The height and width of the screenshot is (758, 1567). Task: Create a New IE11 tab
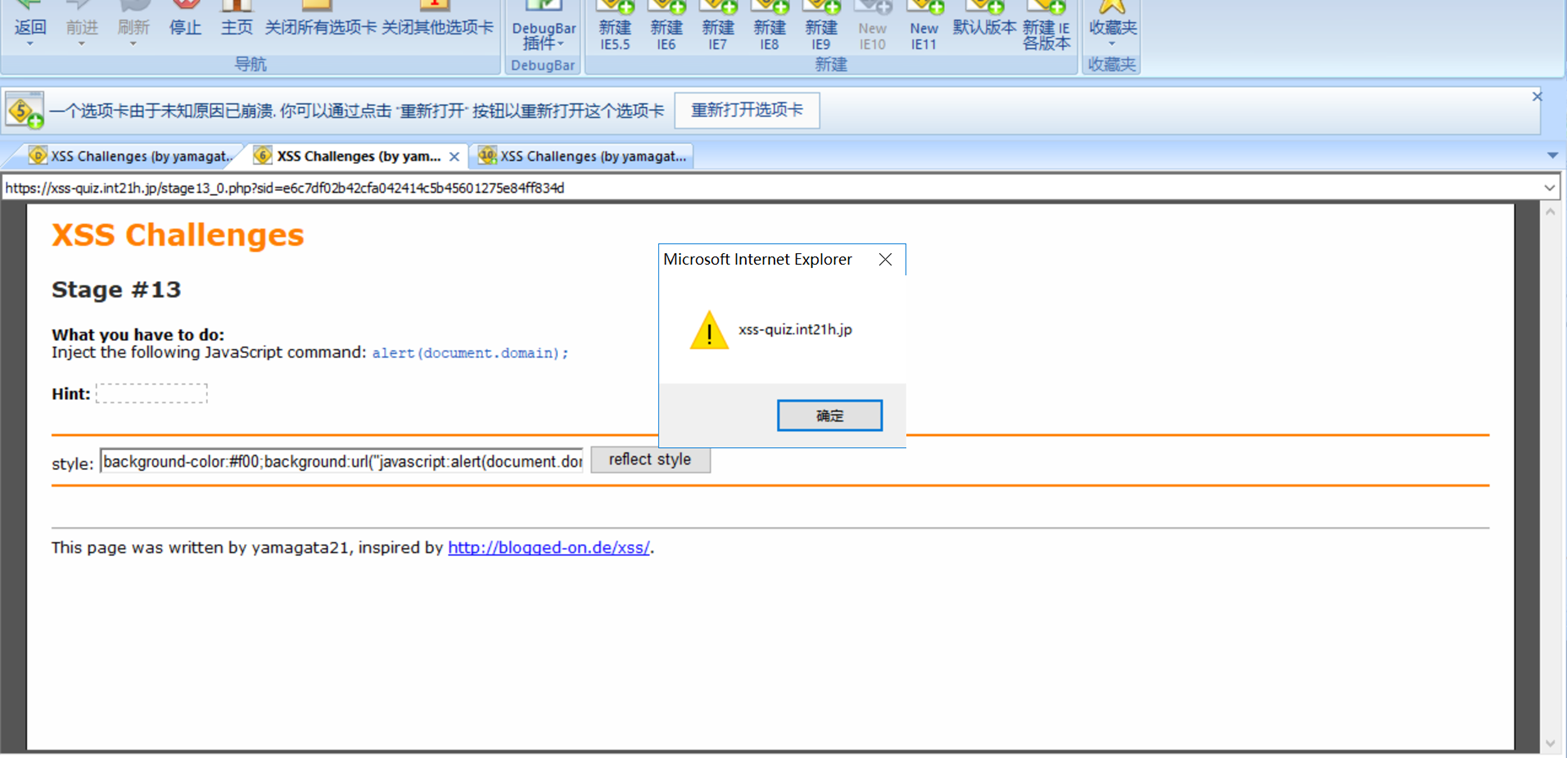pyautogui.click(x=924, y=26)
